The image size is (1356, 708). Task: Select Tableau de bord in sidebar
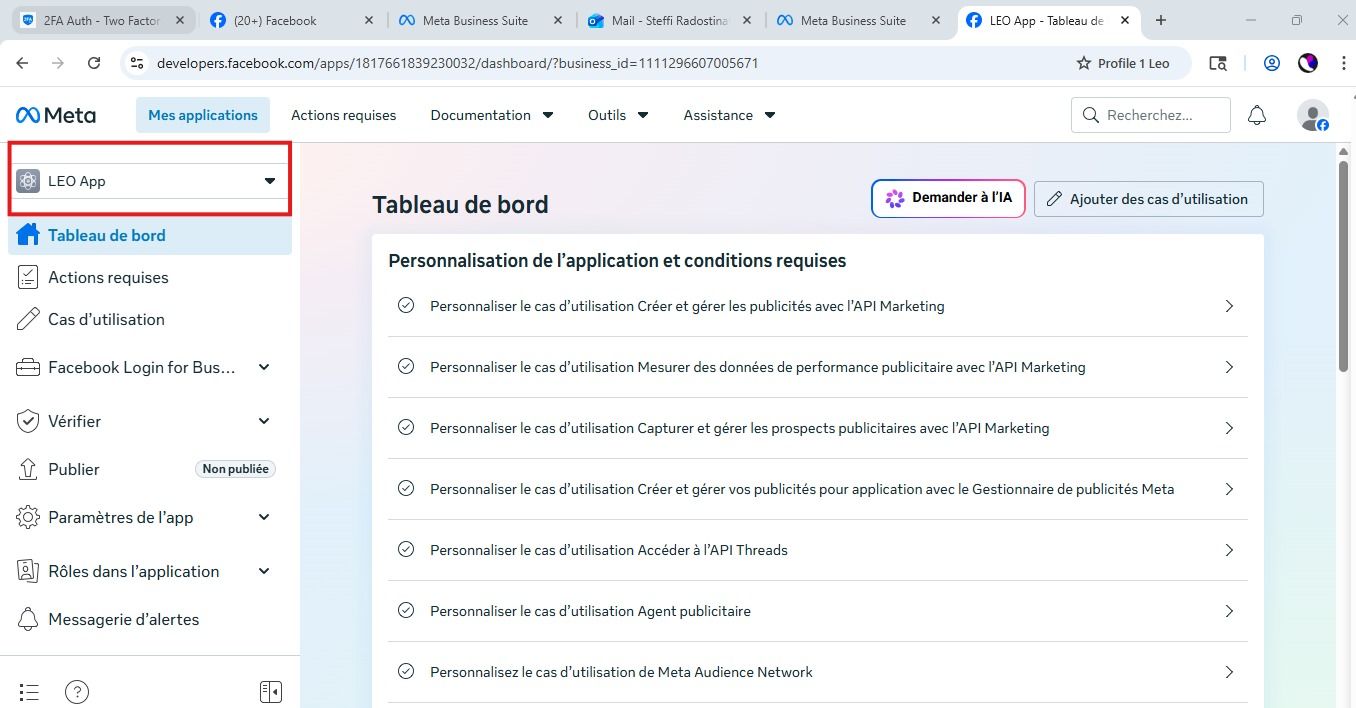[x=150, y=235]
